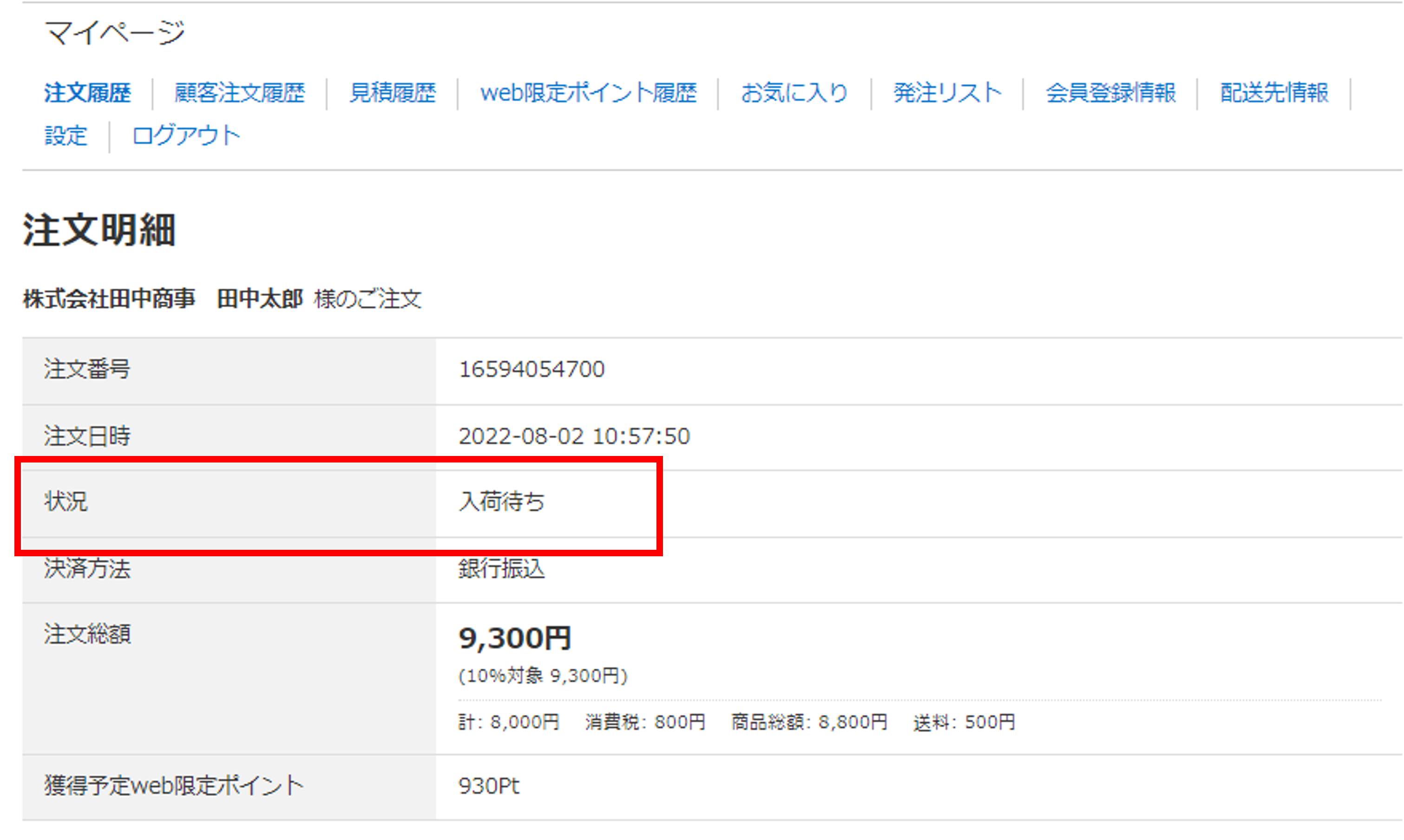Click the total amount 9,300円 in bold

(x=515, y=638)
